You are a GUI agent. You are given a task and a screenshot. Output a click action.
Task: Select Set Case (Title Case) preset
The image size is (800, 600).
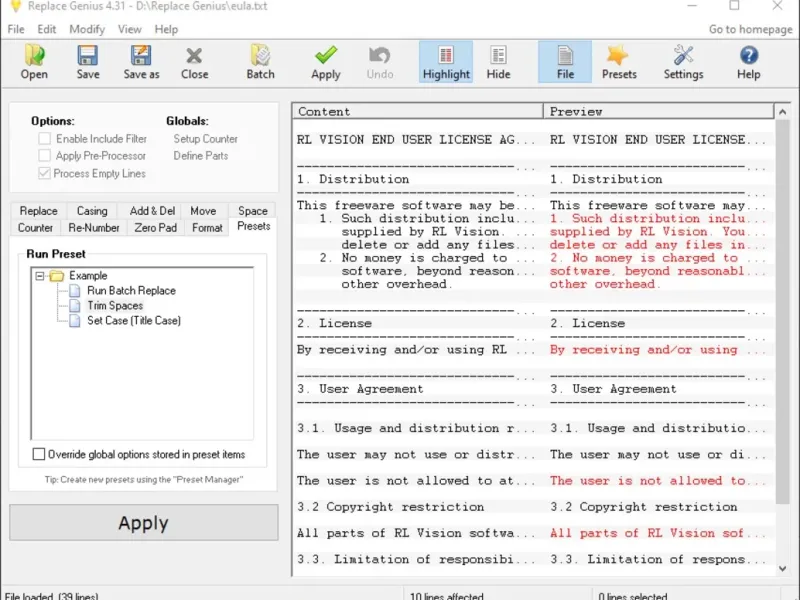[x=133, y=321]
